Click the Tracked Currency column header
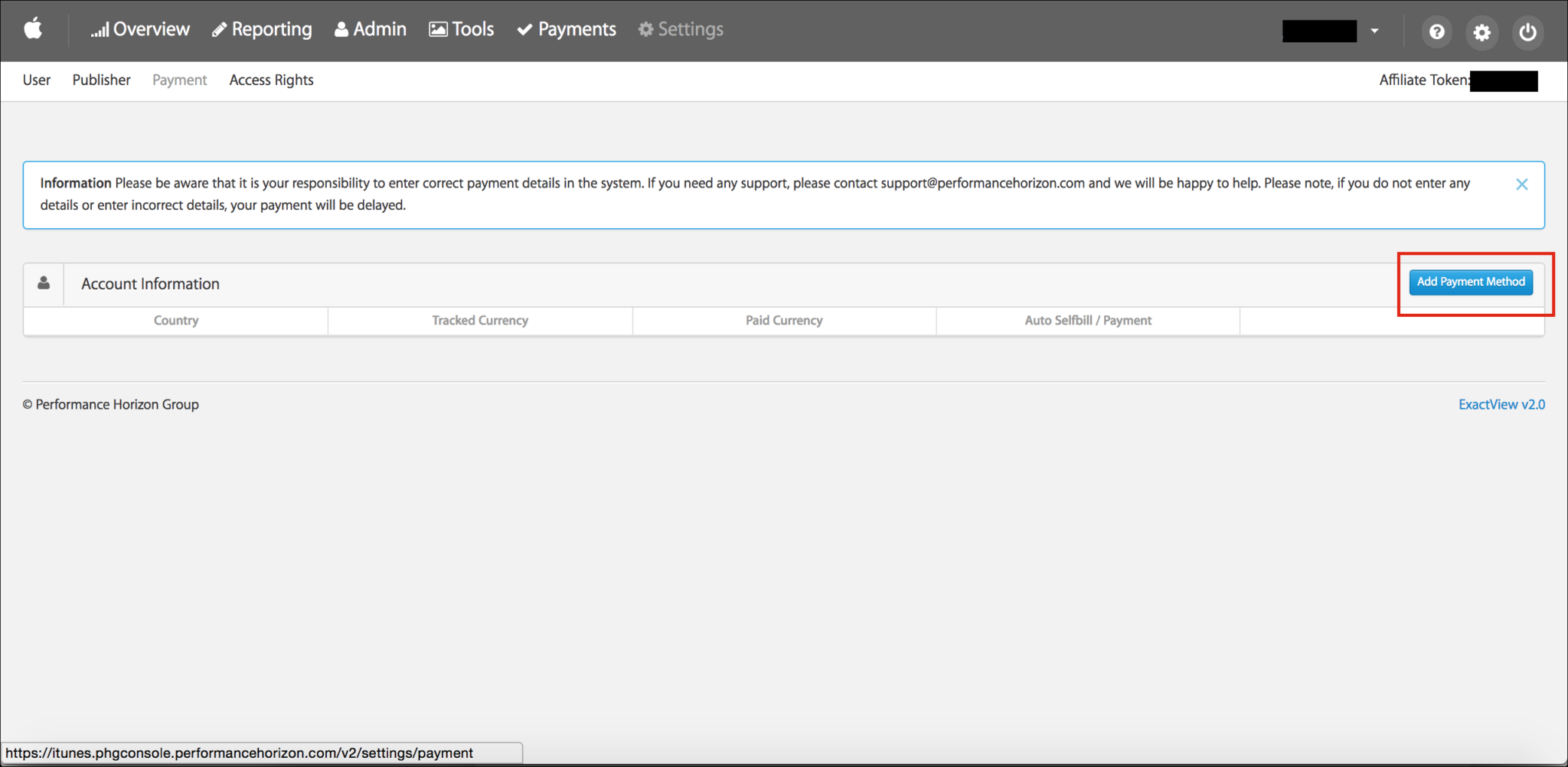 [480, 321]
